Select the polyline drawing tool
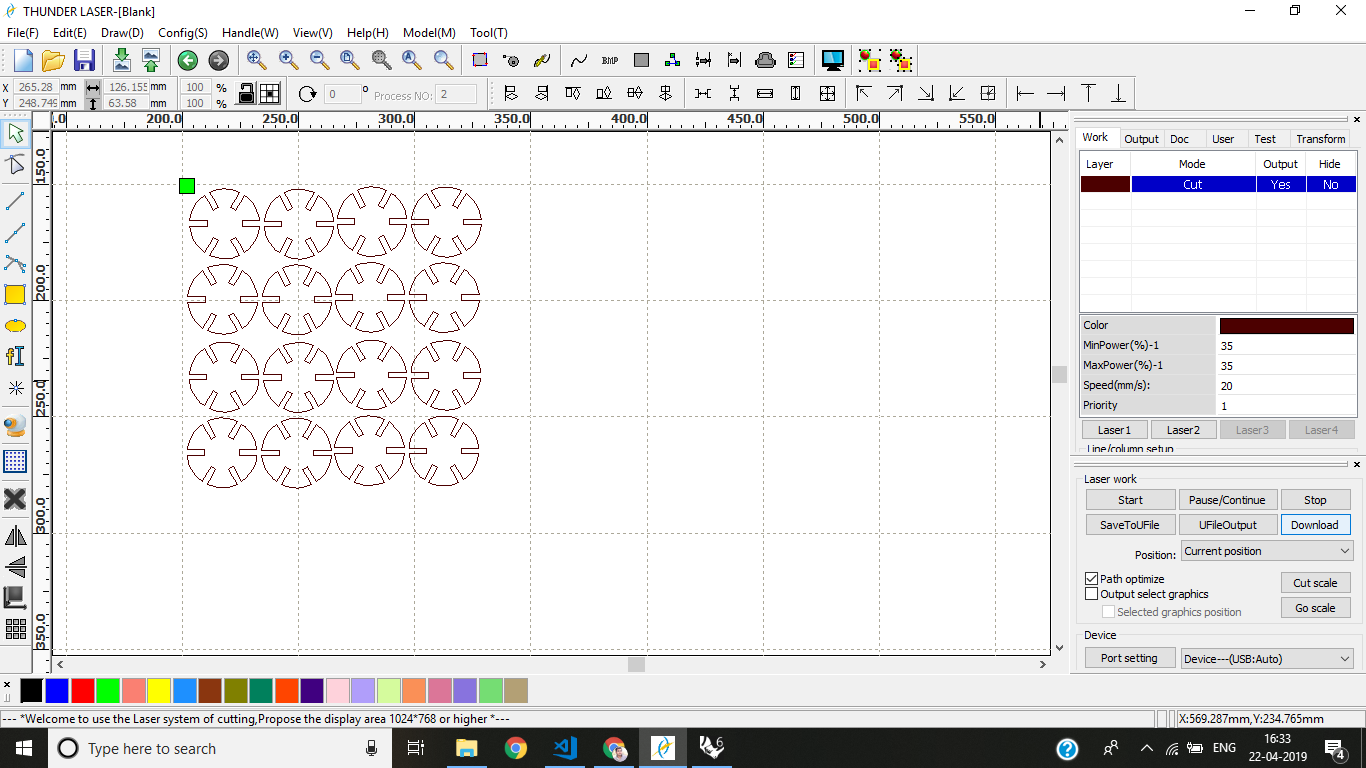This screenshot has width=1366, height=768. [x=15, y=233]
